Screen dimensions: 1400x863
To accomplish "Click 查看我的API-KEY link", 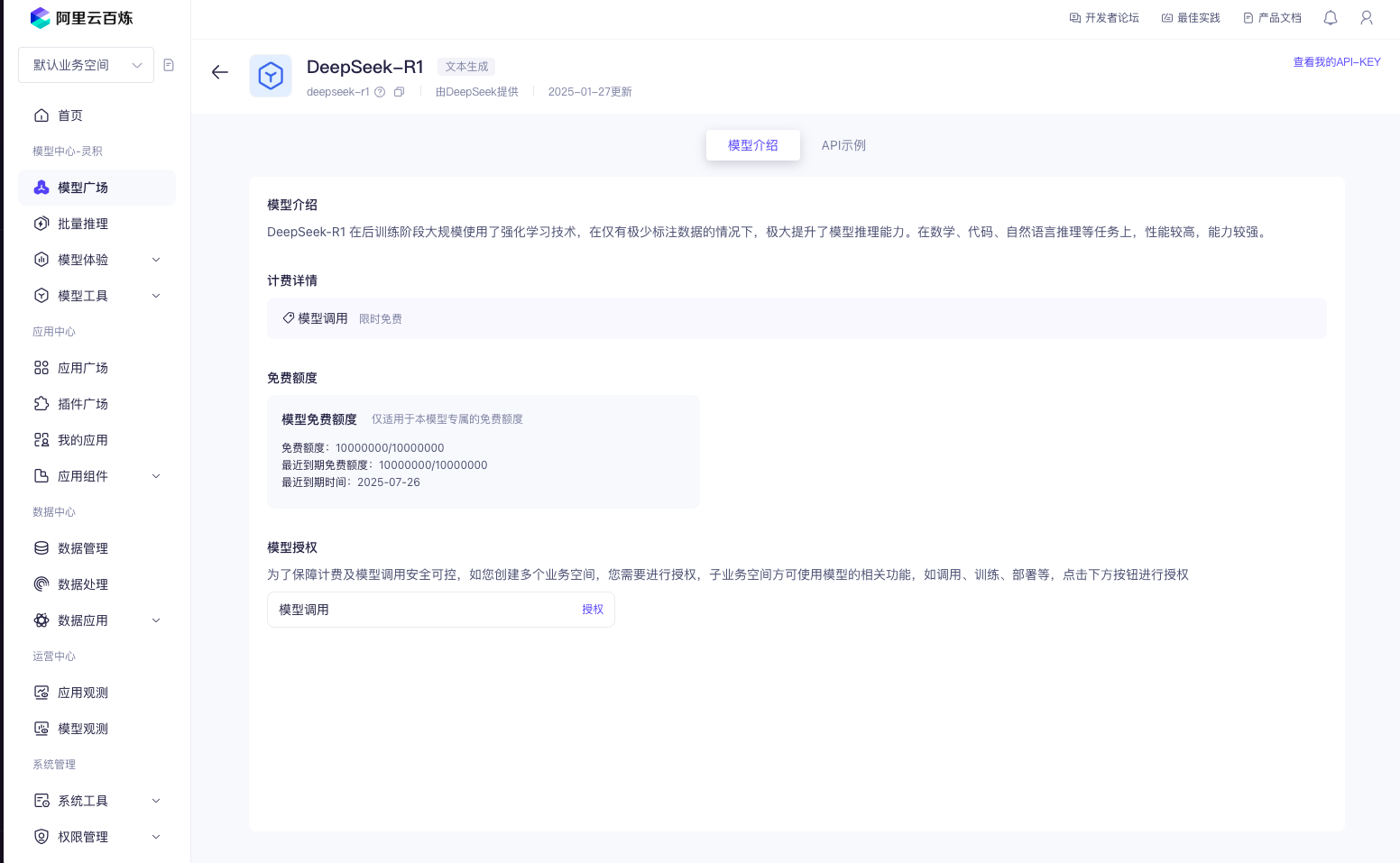I will pyautogui.click(x=1337, y=62).
